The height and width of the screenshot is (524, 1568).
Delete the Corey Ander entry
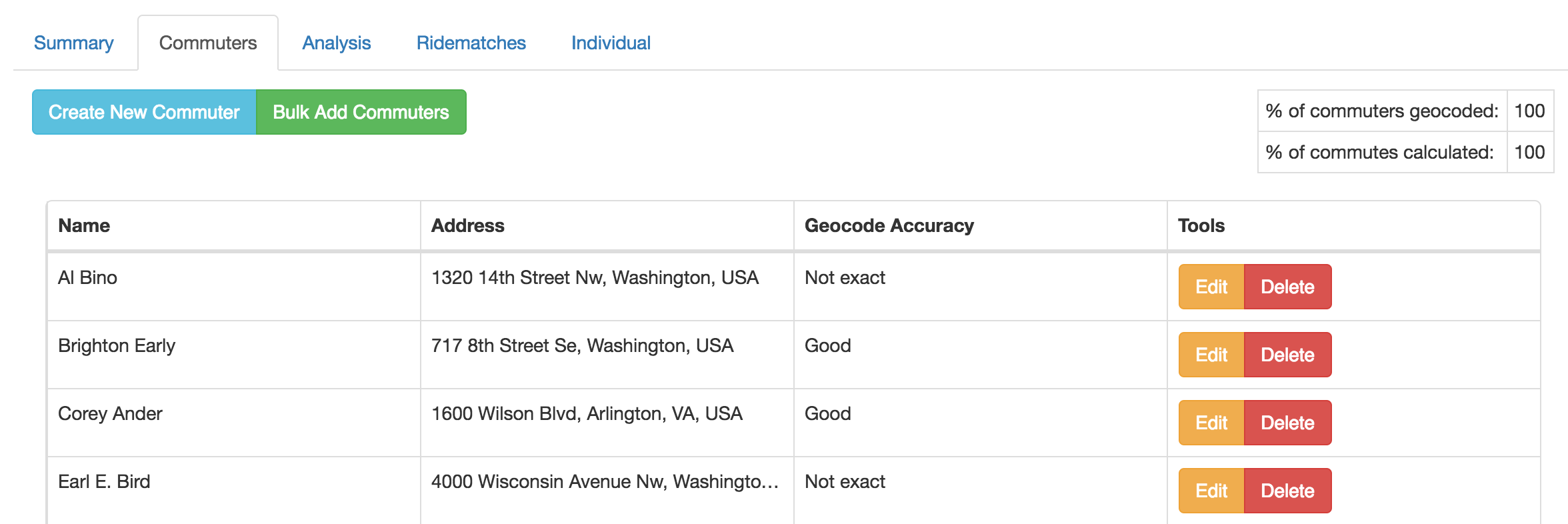pos(1287,423)
